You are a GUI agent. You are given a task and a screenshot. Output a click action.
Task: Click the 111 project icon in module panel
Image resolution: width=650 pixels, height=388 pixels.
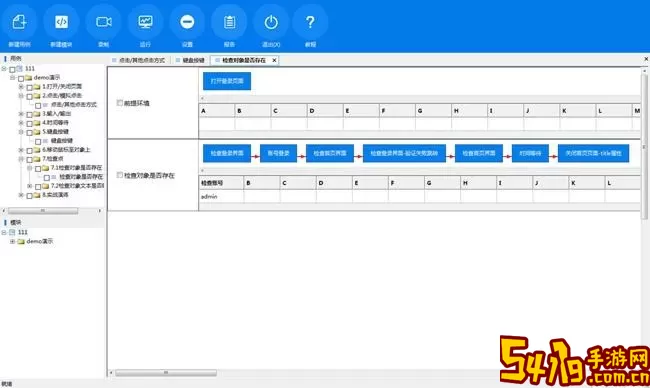tap(12, 232)
